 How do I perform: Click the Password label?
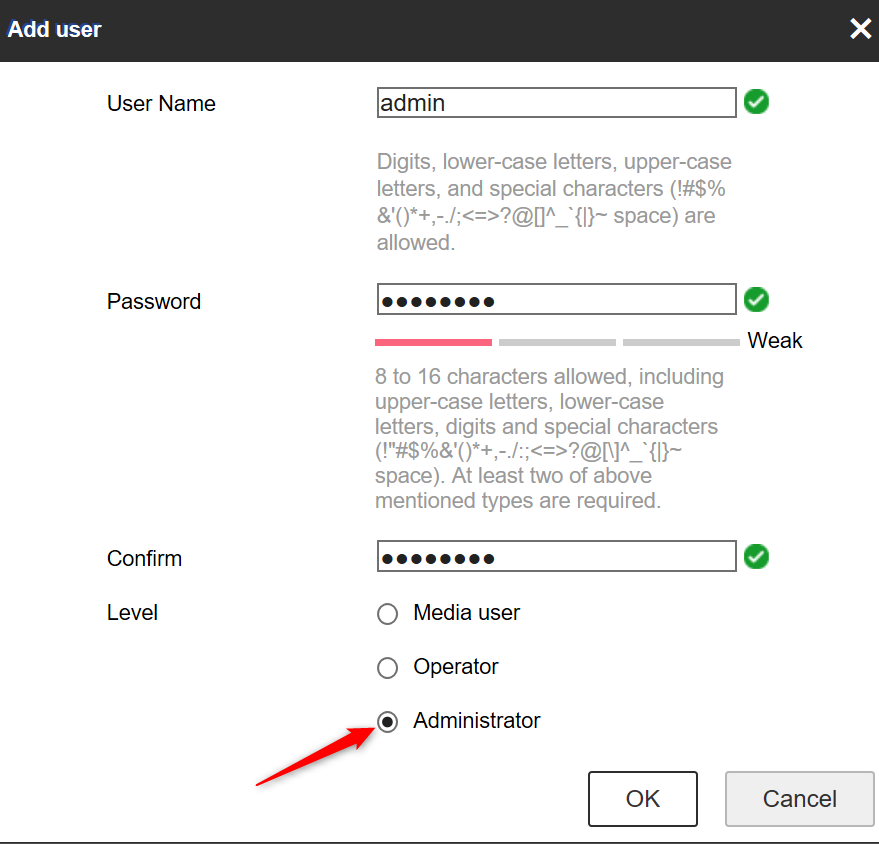pyautogui.click(x=154, y=301)
